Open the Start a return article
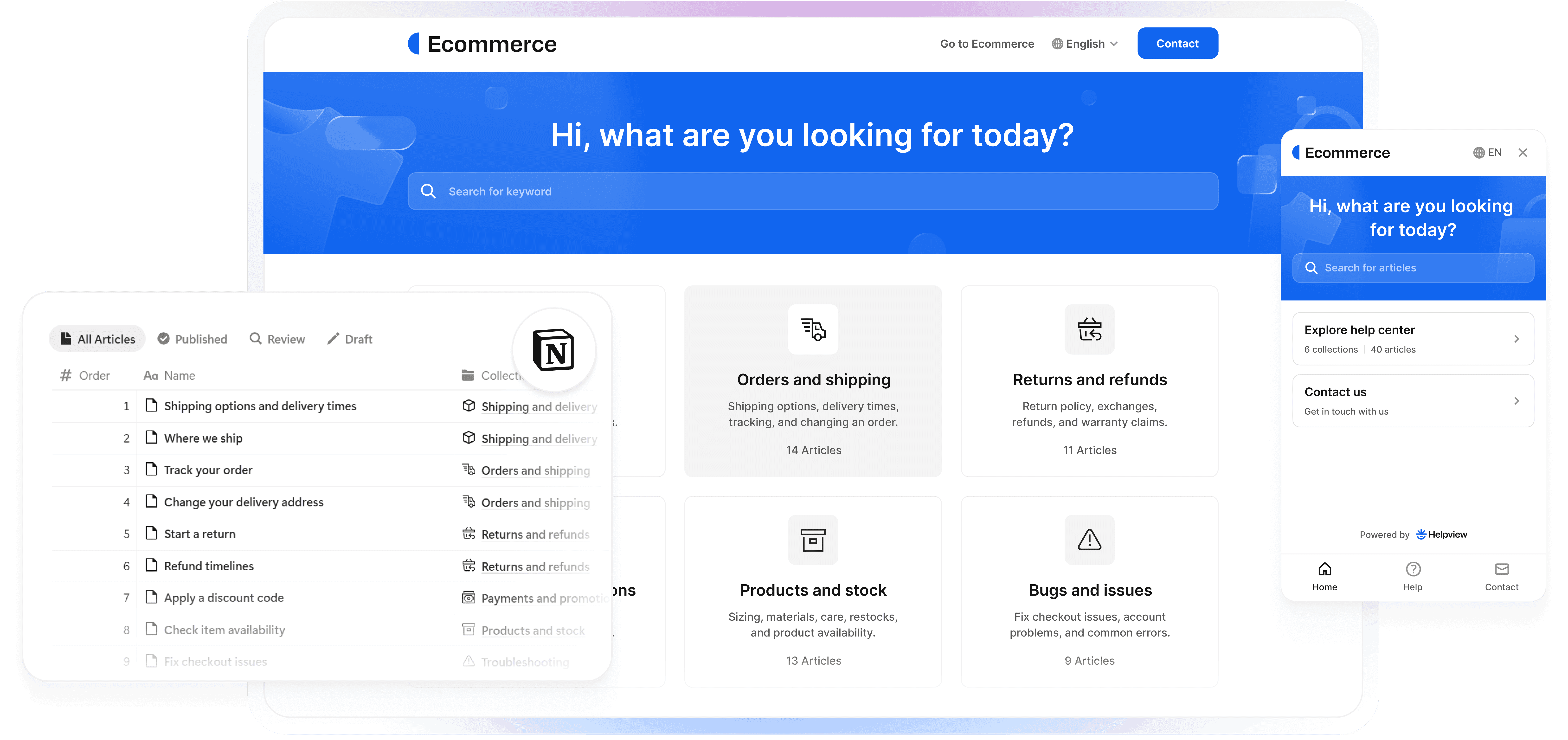 pos(200,534)
